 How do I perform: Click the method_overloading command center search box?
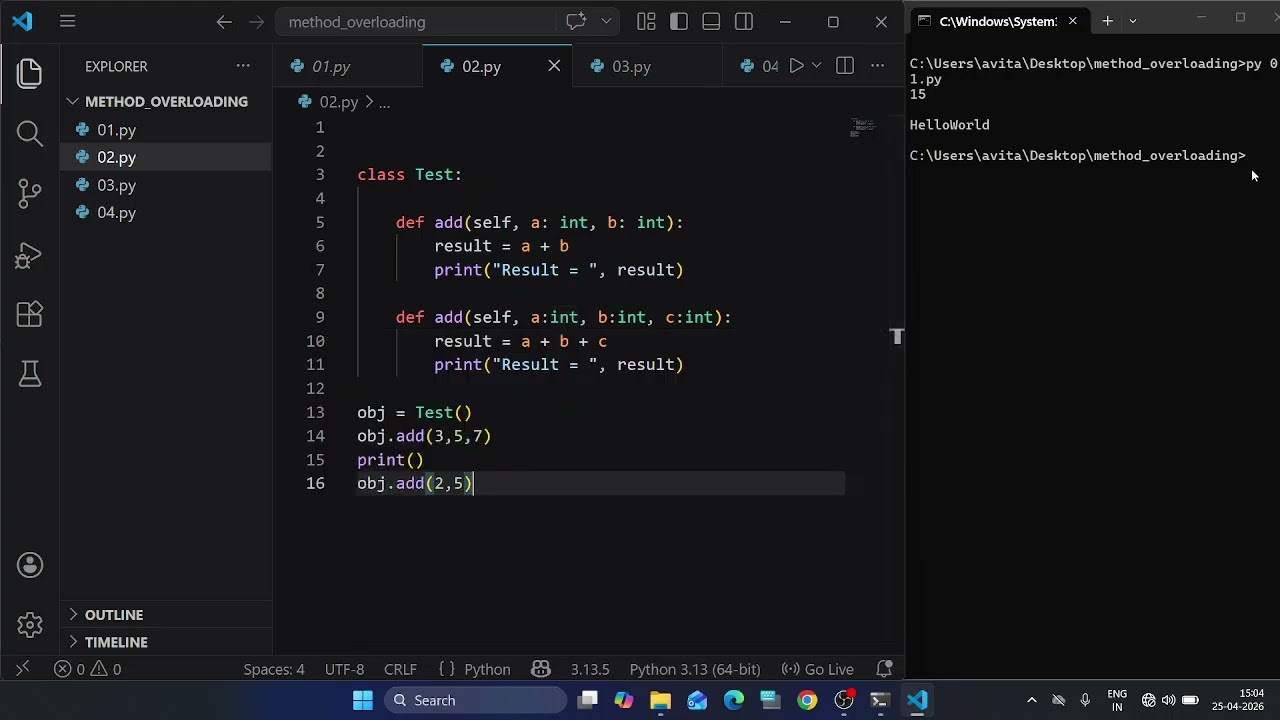pos(417,21)
